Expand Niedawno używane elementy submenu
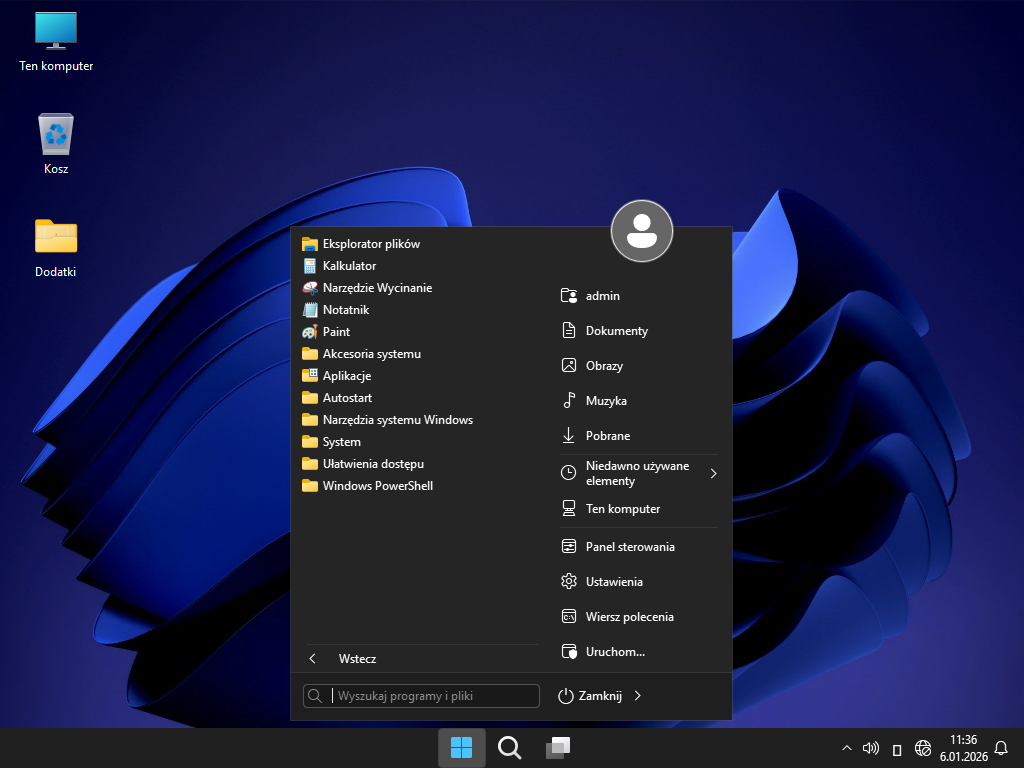The width and height of the screenshot is (1024, 768). click(x=638, y=474)
